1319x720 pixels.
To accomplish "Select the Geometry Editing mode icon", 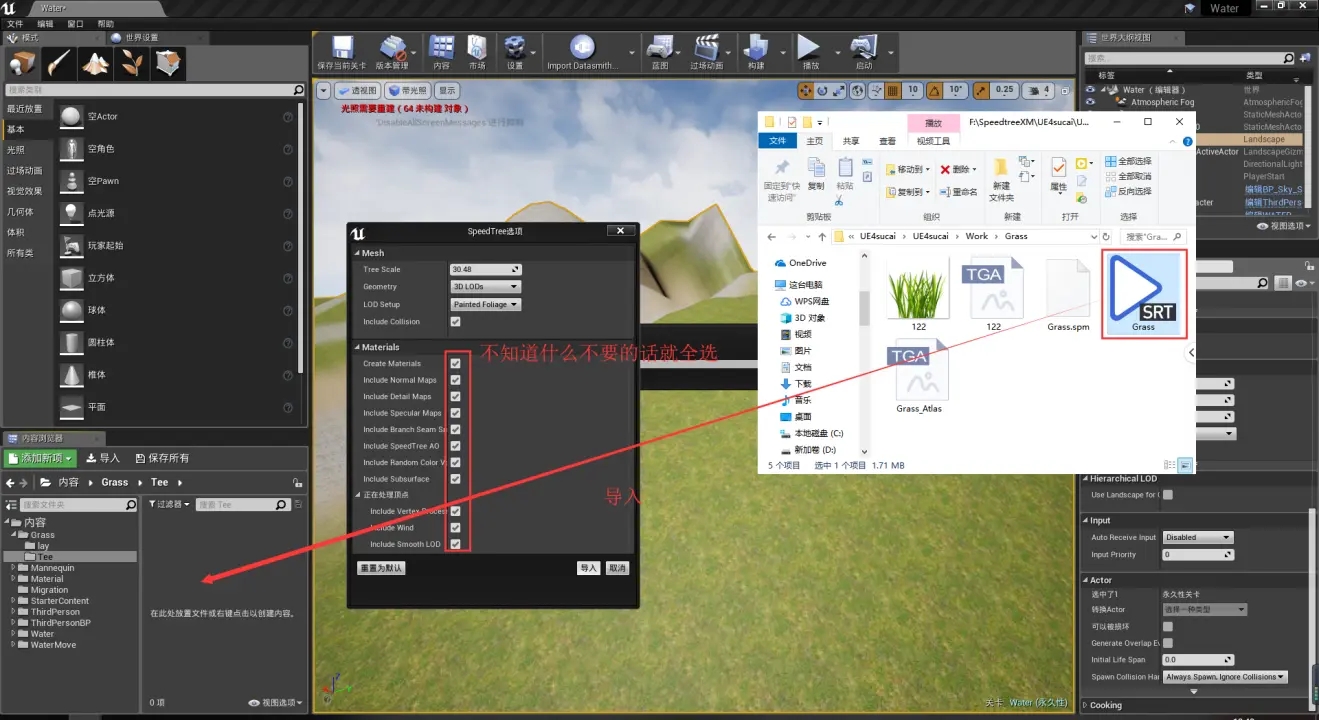I will [169, 63].
